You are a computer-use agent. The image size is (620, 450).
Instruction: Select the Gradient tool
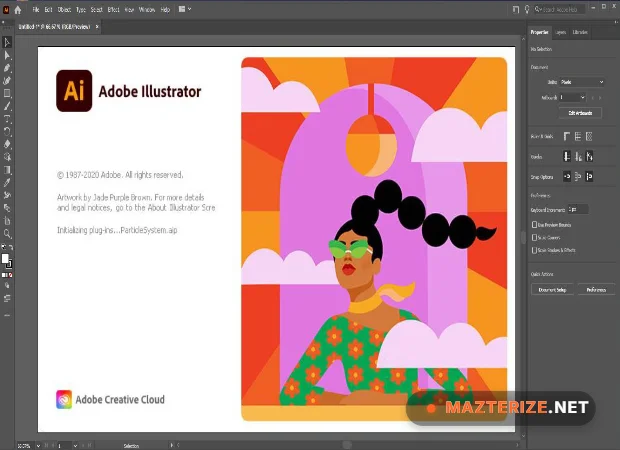click(7, 170)
